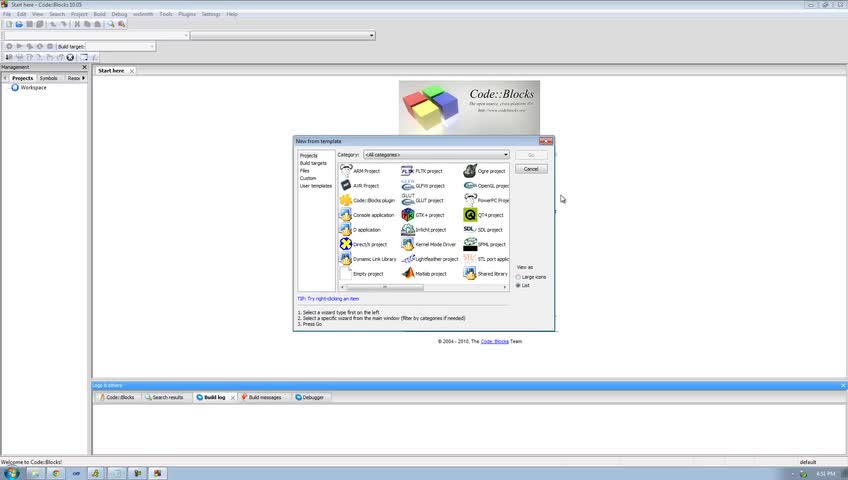848x480 pixels.
Task: Open the Settings menu
Action: click(x=211, y=14)
